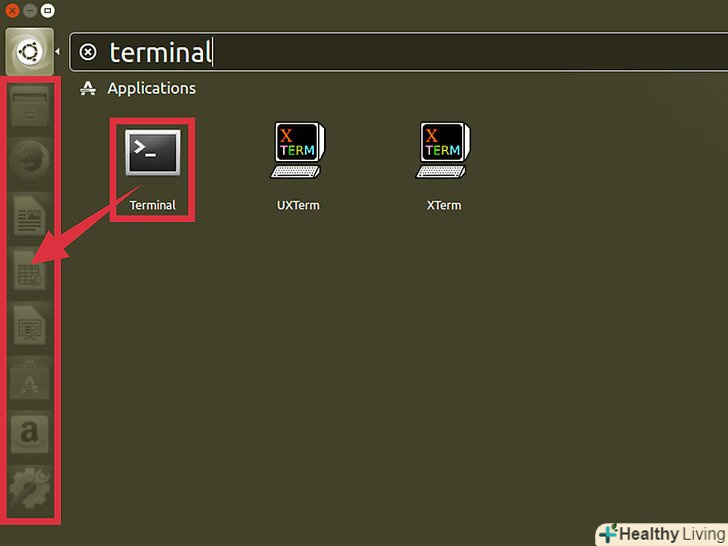Open LibreOffice Writer in the launcher
Viewport: 728px width, 546px height.
(30, 215)
